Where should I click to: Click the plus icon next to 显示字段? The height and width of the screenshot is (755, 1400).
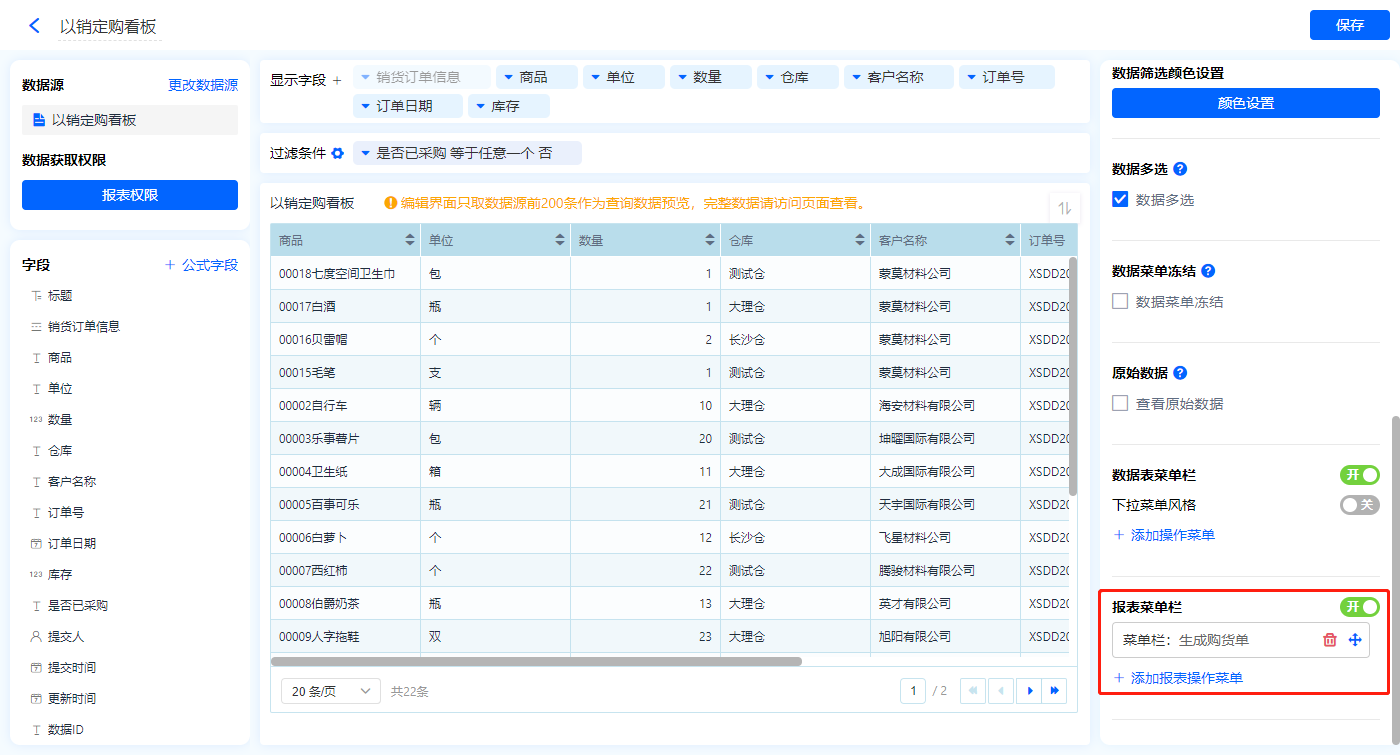click(337, 80)
